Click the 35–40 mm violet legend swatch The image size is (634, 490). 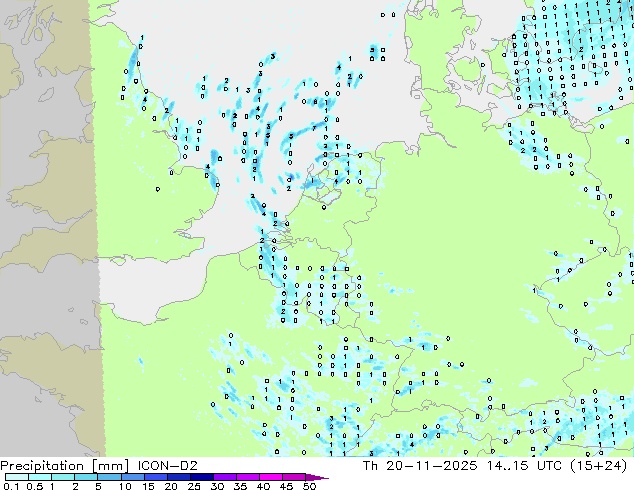(x=247, y=477)
